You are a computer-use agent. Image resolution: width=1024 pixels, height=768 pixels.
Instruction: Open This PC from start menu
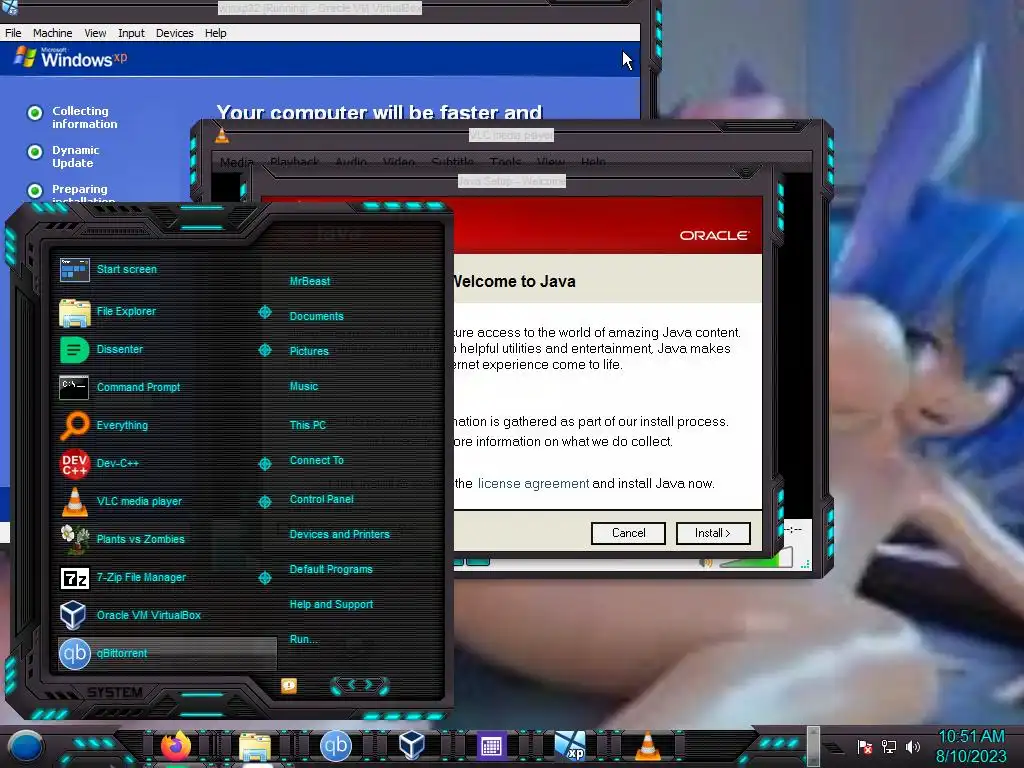point(308,425)
